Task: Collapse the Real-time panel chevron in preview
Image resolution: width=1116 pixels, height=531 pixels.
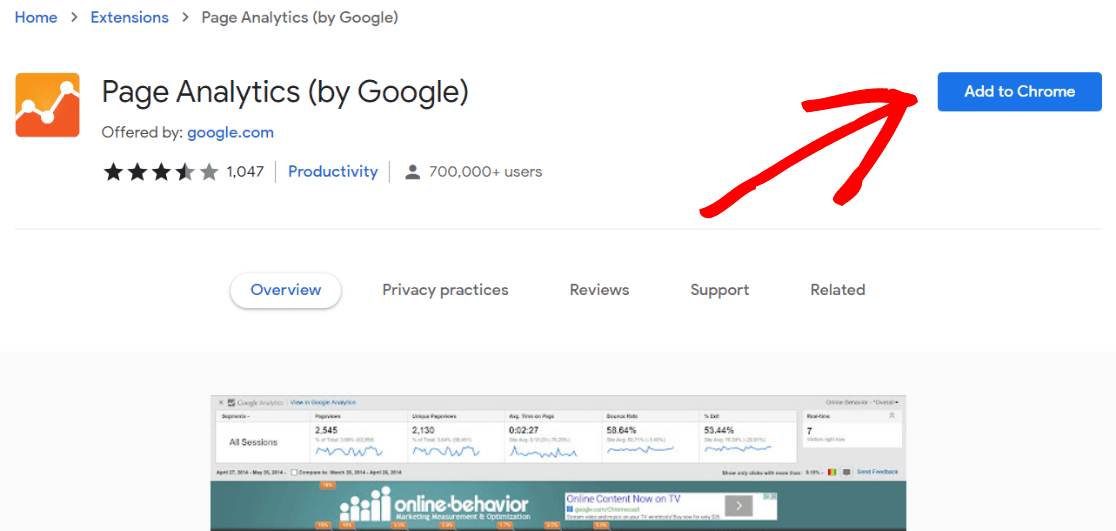Action: 892,416
